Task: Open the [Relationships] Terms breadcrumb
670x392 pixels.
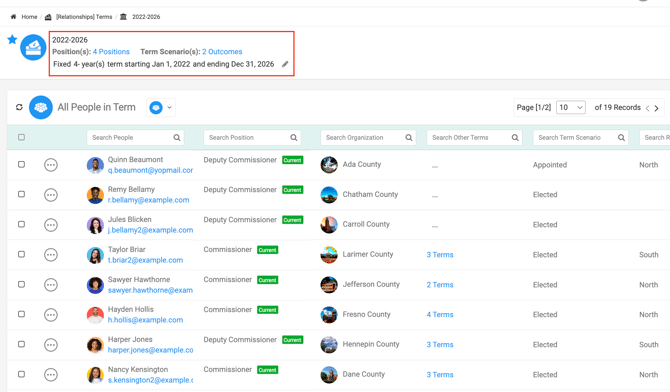Action: [84, 17]
